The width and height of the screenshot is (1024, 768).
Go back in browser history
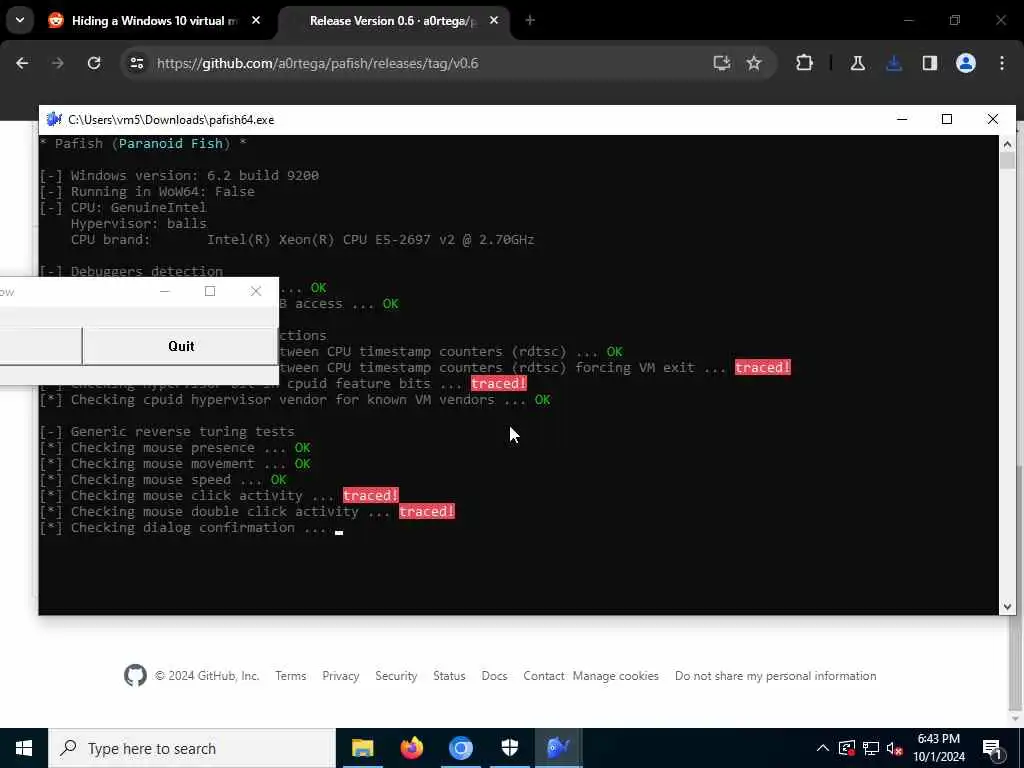(x=22, y=63)
